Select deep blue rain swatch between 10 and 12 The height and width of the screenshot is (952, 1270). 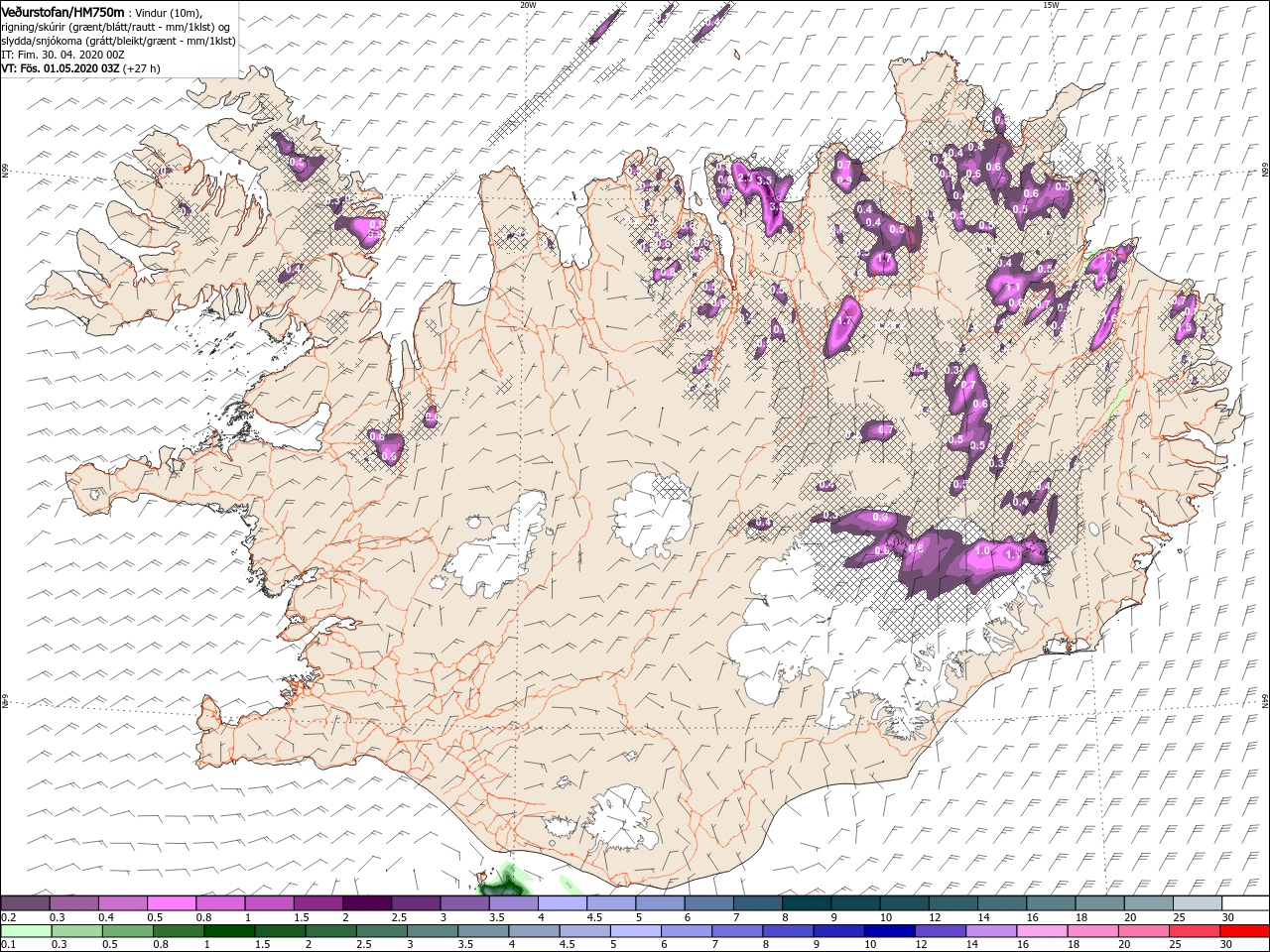[x=889, y=931]
